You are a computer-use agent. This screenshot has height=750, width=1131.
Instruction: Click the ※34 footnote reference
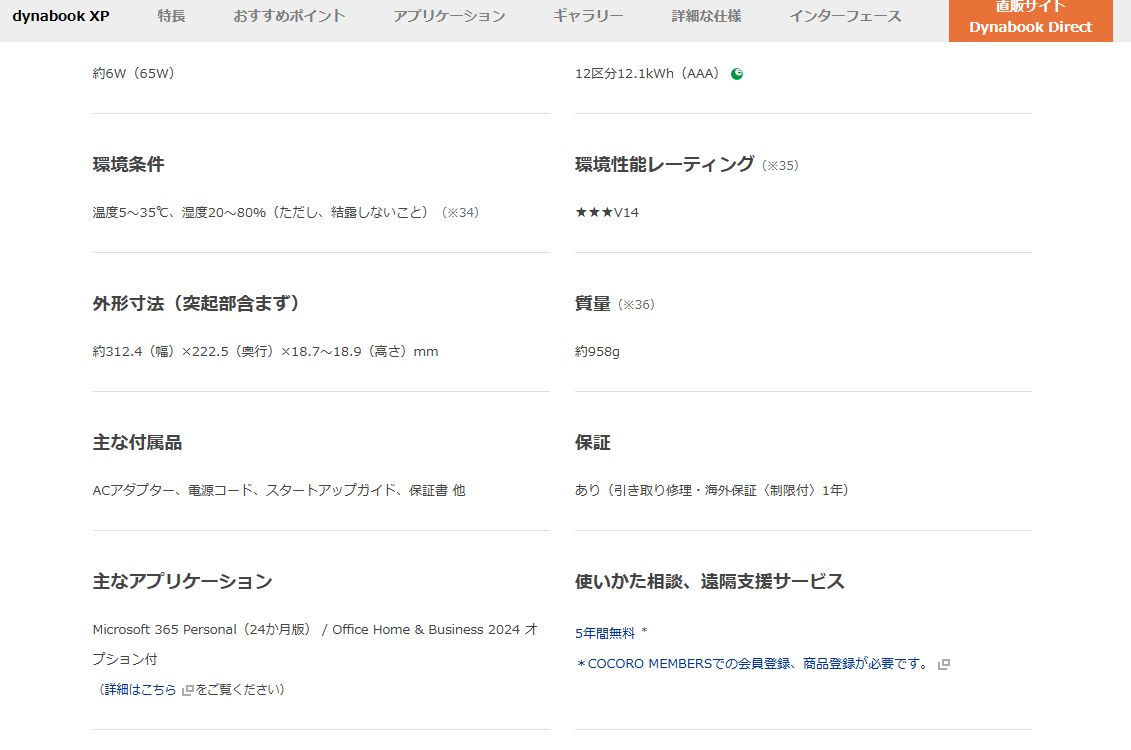click(461, 213)
